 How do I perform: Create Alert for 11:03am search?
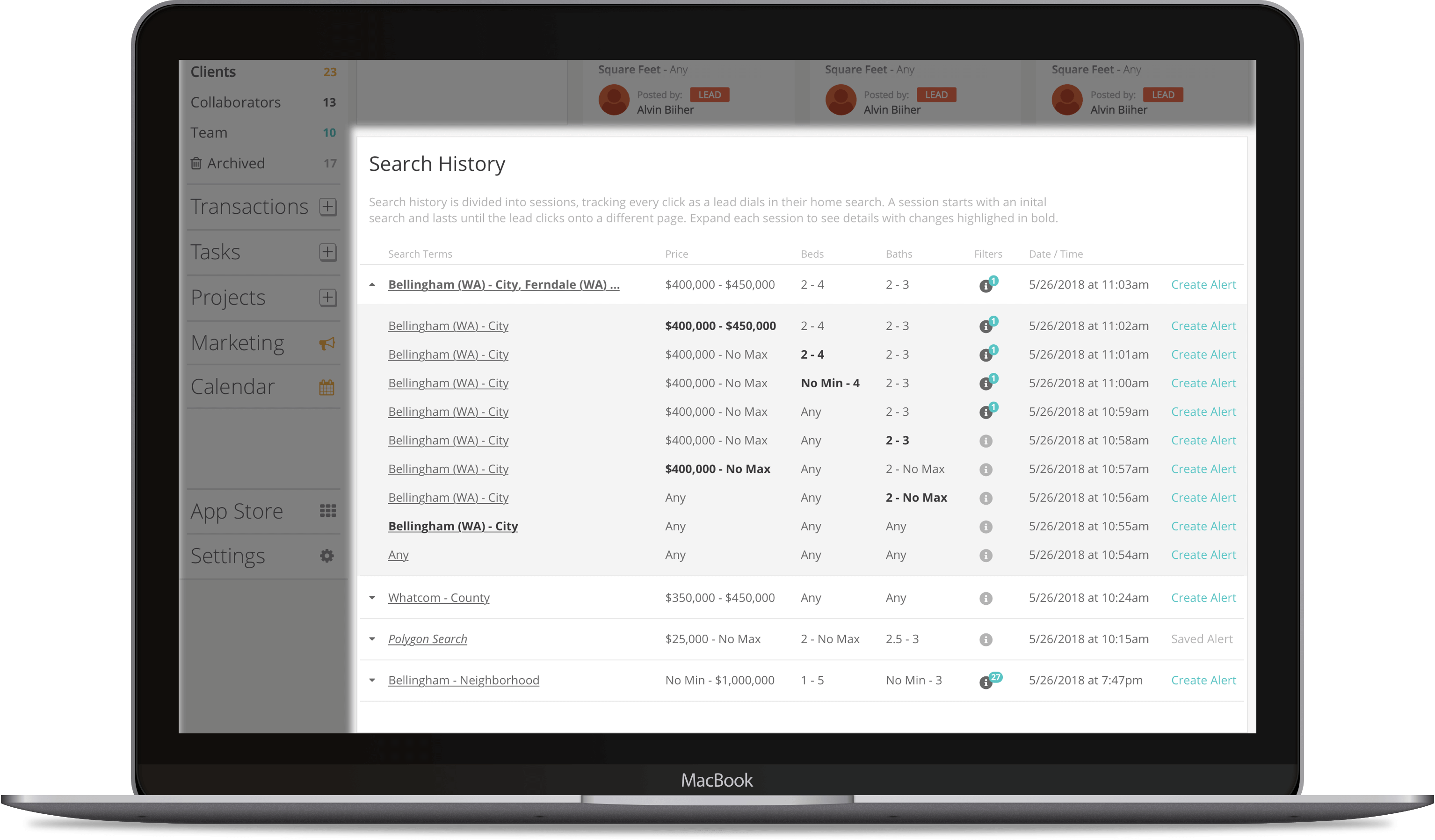coord(1203,285)
